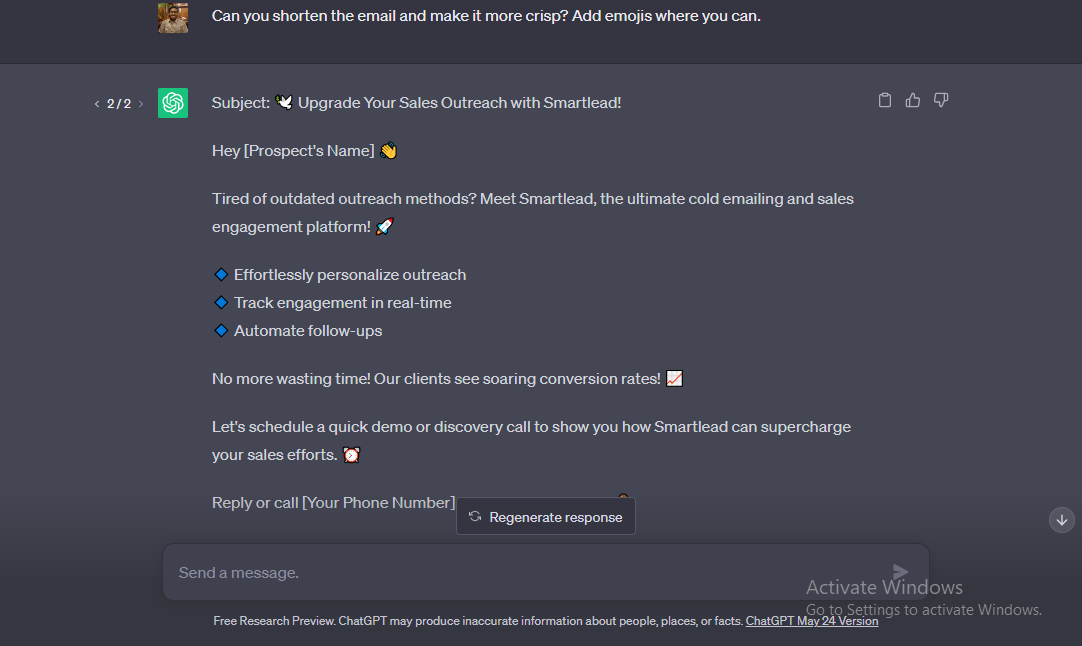
Task: Copy the generated email response
Action: click(884, 100)
